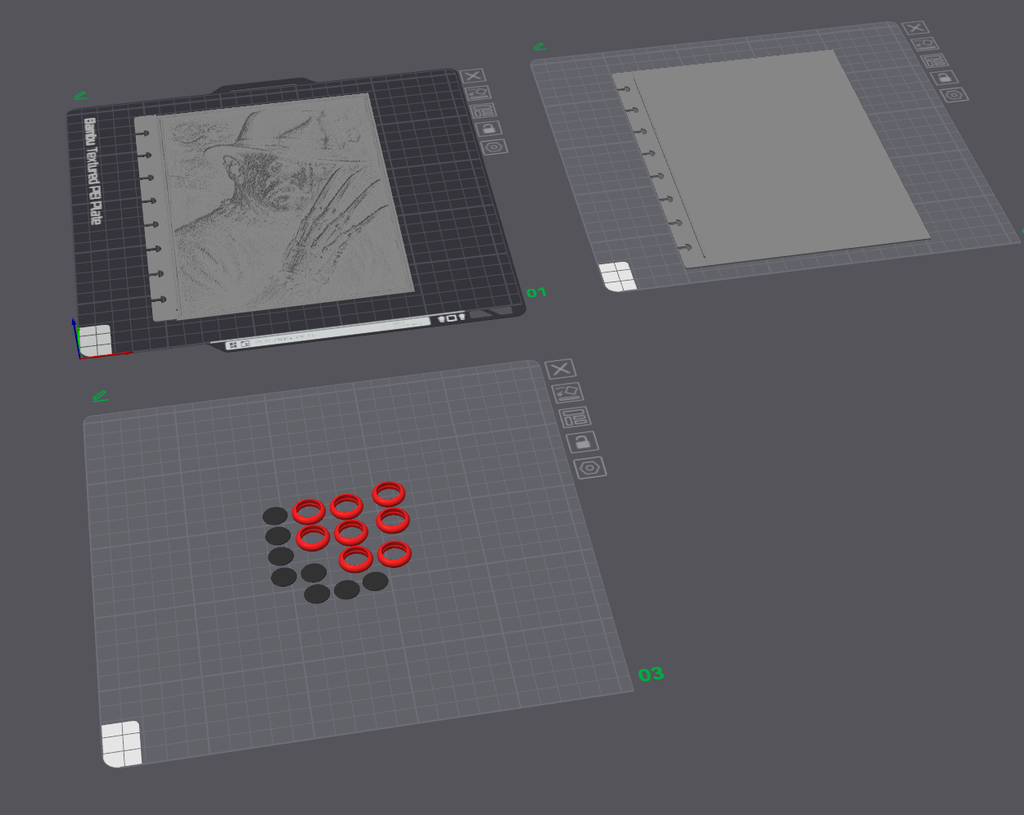The width and height of the screenshot is (1024, 815).
Task: Auto-orient objects on plate 03
Action: (568, 392)
